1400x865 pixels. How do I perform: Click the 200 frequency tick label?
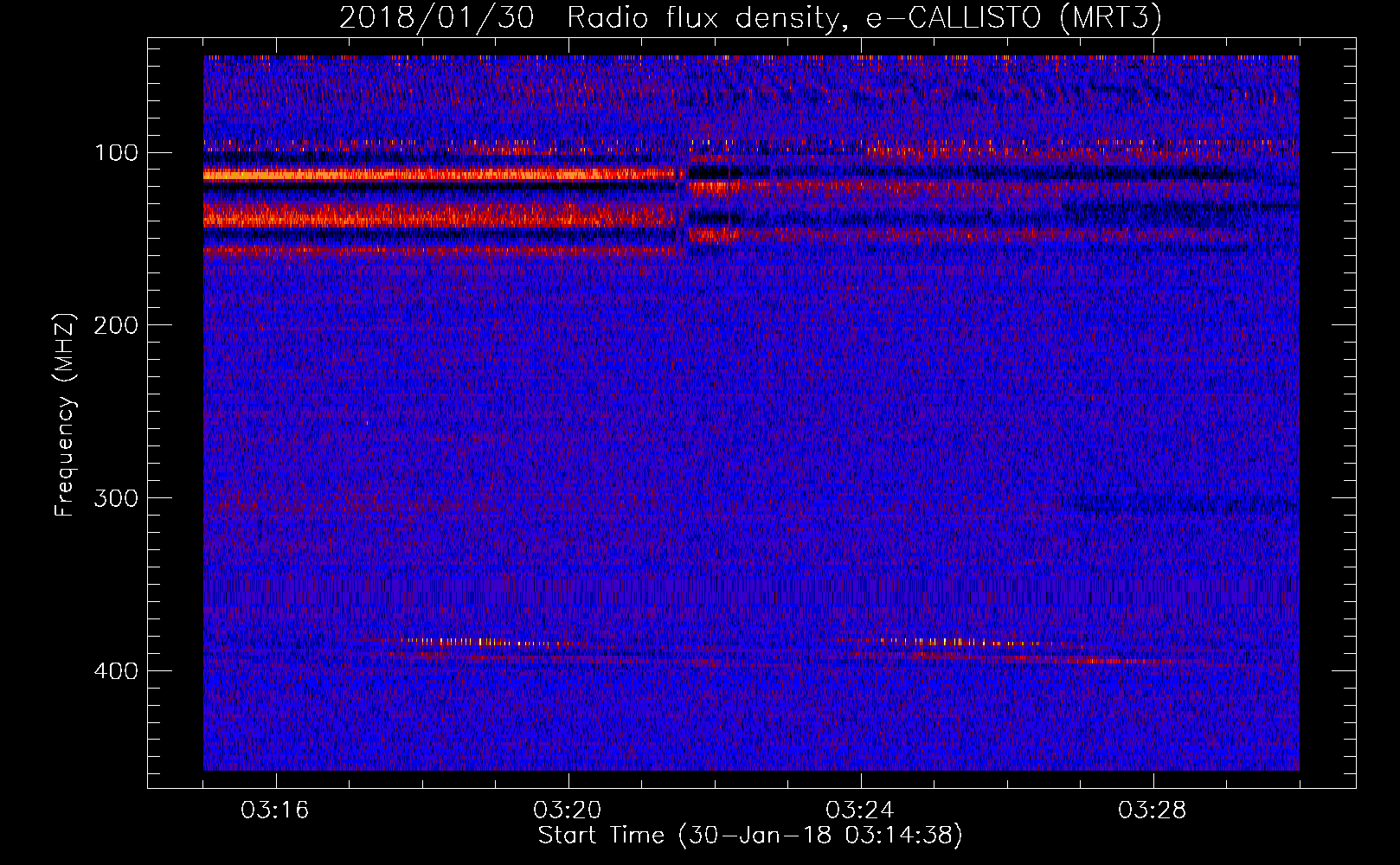tap(117, 325)
